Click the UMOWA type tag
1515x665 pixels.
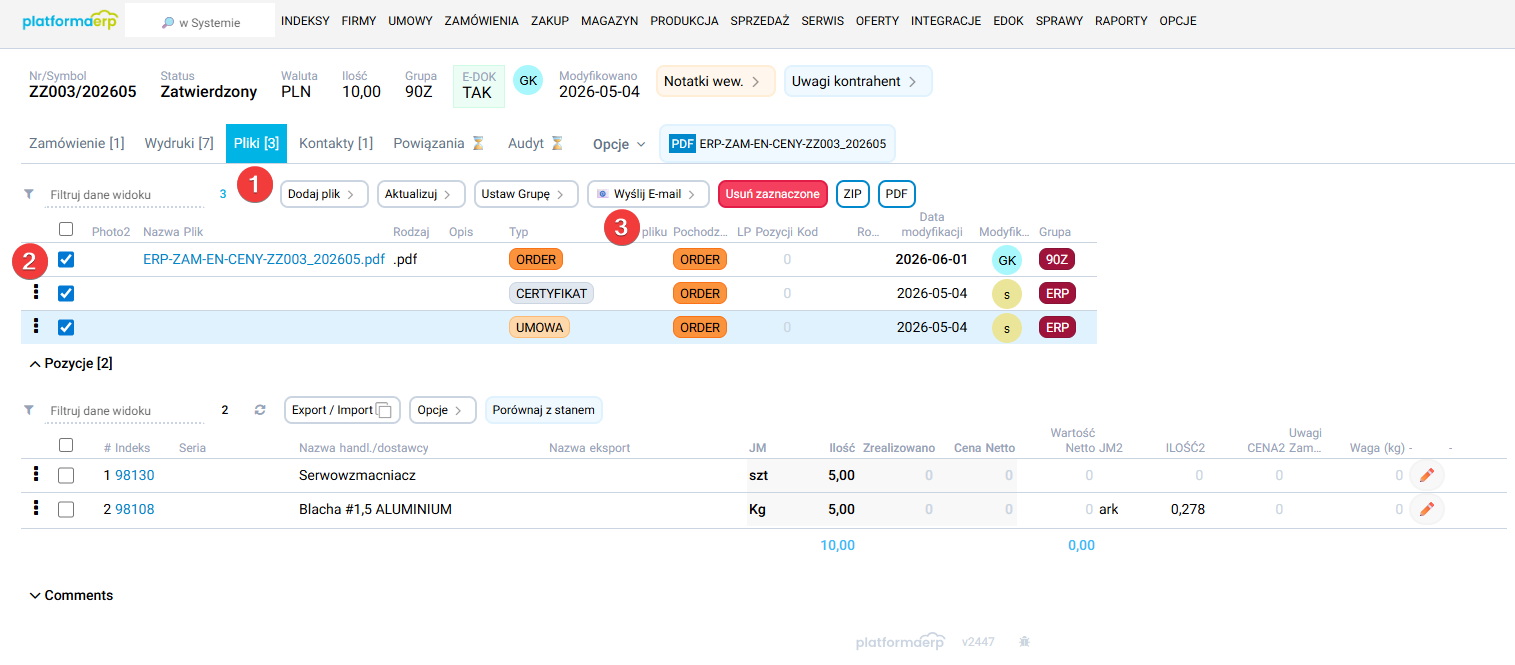tap(539, 327)
